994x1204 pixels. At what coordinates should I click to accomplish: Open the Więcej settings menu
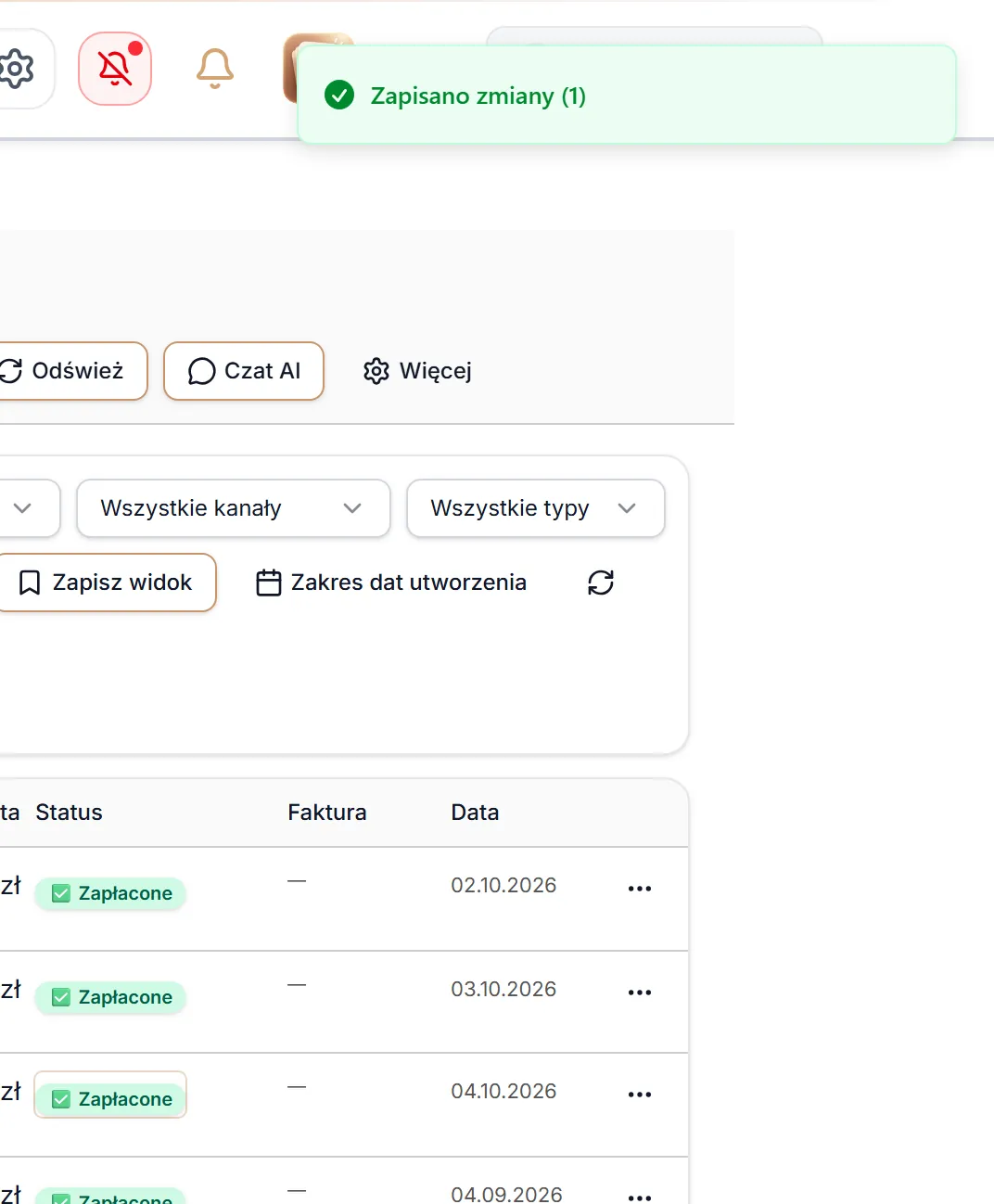click(x=417, y=371)
